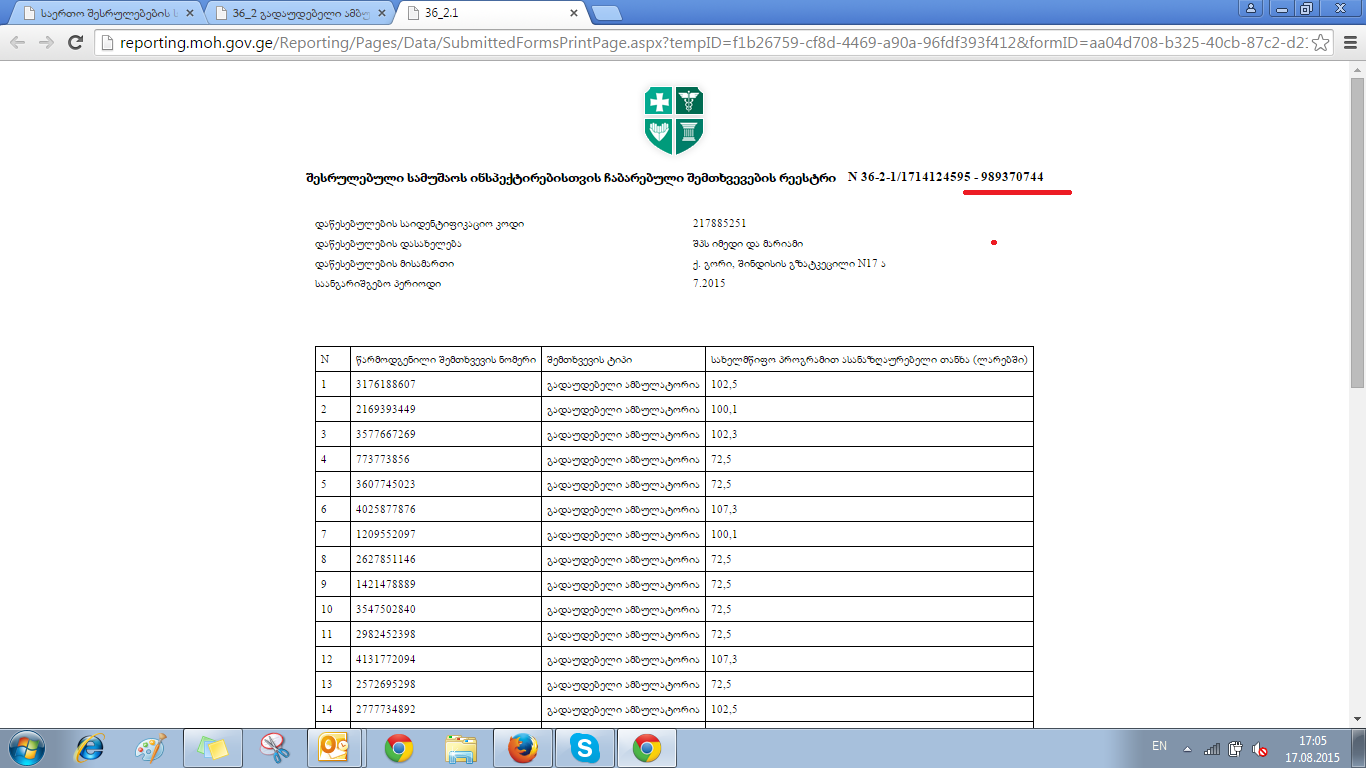This screenshot has width=1366, height=768.
Task: Click the page icon in the address bar
Action: 108,43
